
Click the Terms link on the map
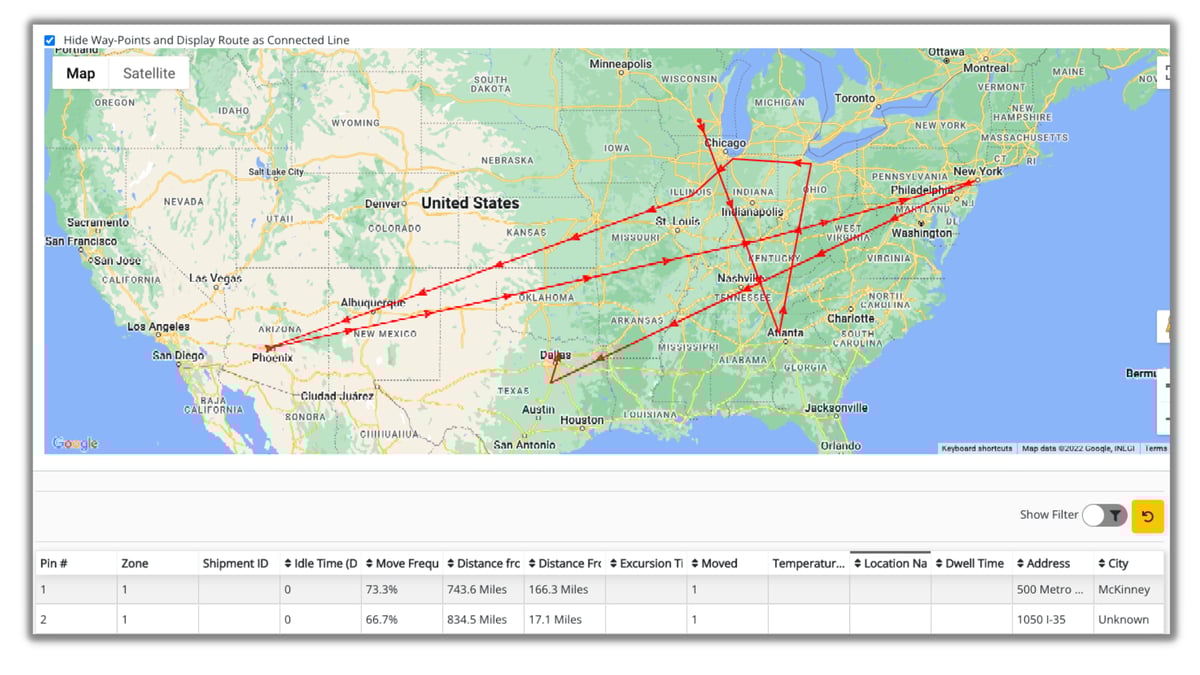[x=1155, y=448]
